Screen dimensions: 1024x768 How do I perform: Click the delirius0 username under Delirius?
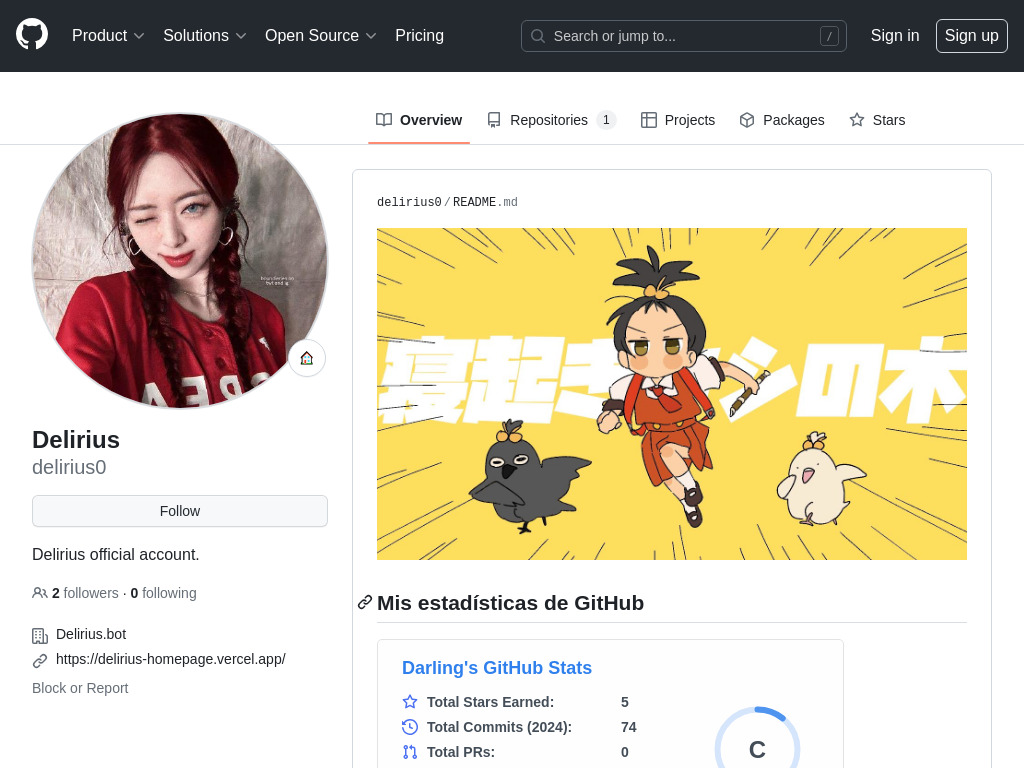pos(69,467)
